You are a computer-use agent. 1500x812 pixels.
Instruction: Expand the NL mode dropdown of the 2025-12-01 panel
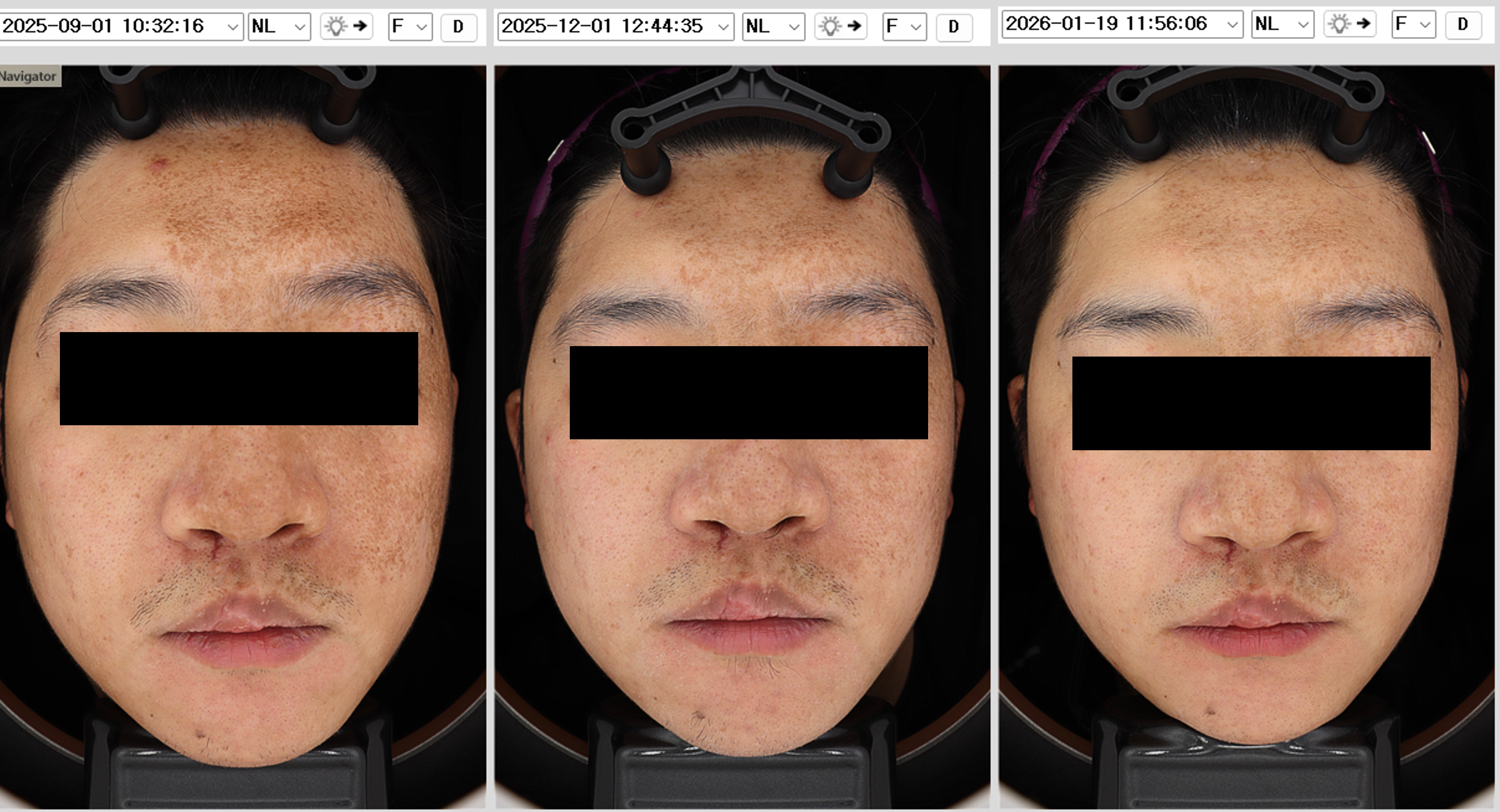(x=773, y=27)
